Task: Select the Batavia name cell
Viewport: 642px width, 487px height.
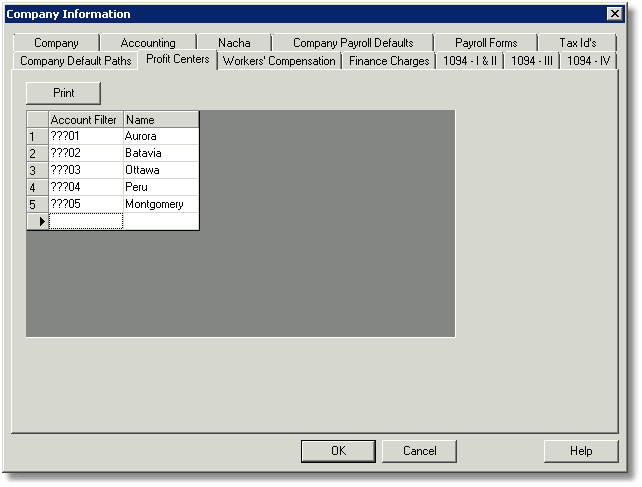Action: click(161, 153)
